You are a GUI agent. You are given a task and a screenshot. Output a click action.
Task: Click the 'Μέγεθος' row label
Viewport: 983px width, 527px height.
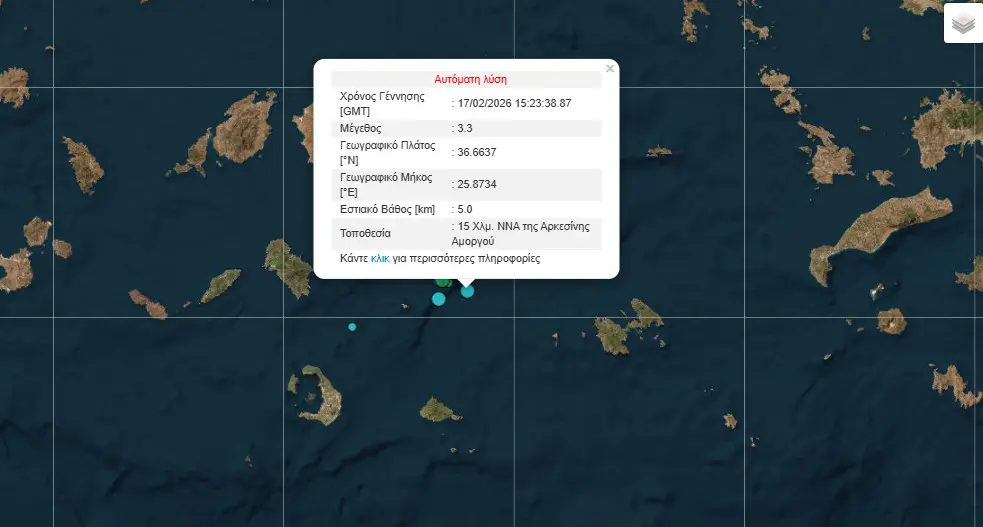click(363, 129)
